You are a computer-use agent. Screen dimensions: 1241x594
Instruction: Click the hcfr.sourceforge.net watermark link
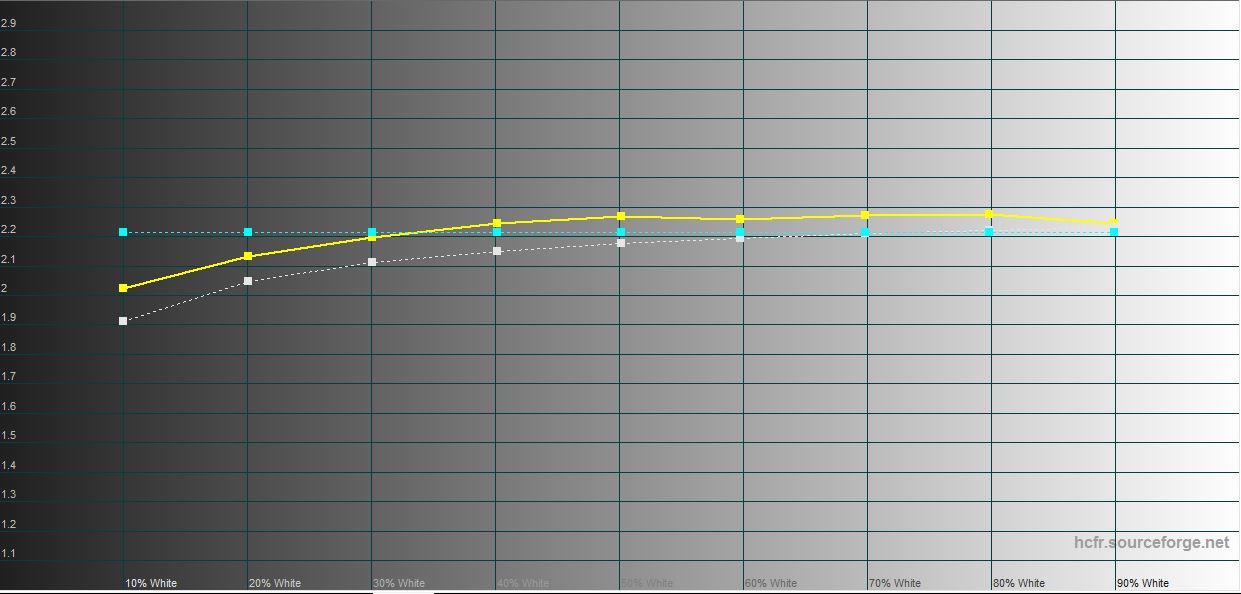click(x=1151, y=543)
